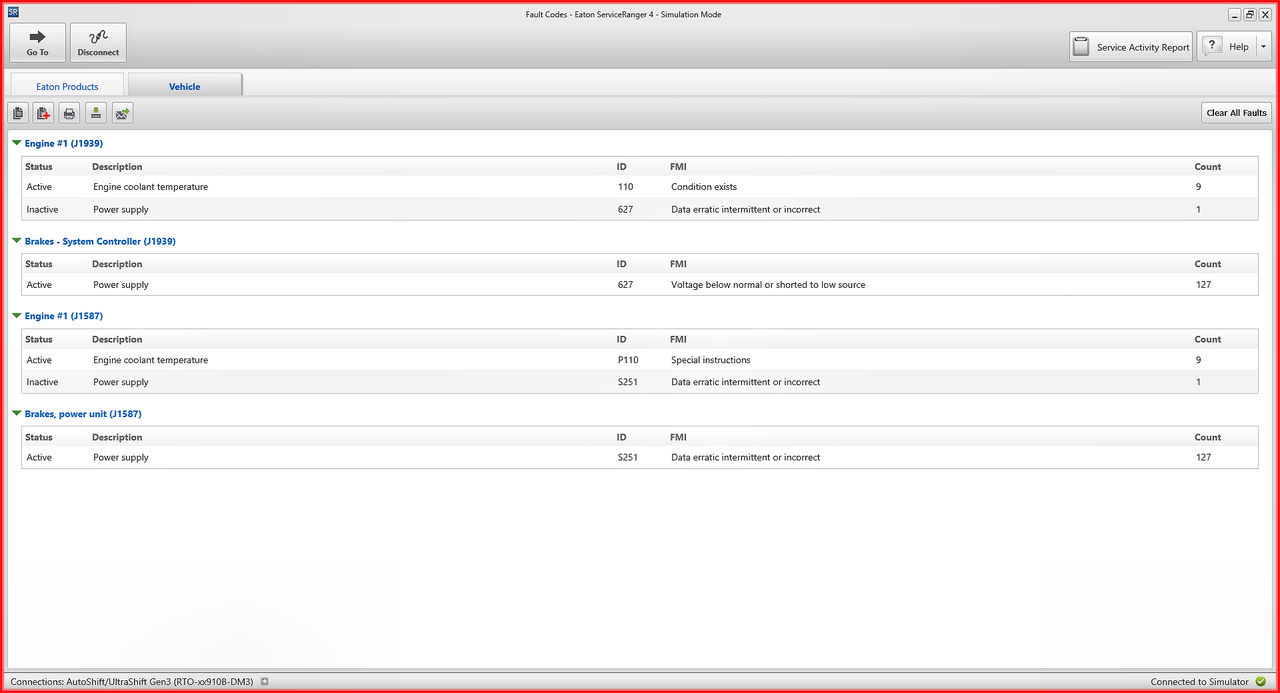Click the plus icon next to Connections in status bar
1280x693 pixels.
point(265,682)
